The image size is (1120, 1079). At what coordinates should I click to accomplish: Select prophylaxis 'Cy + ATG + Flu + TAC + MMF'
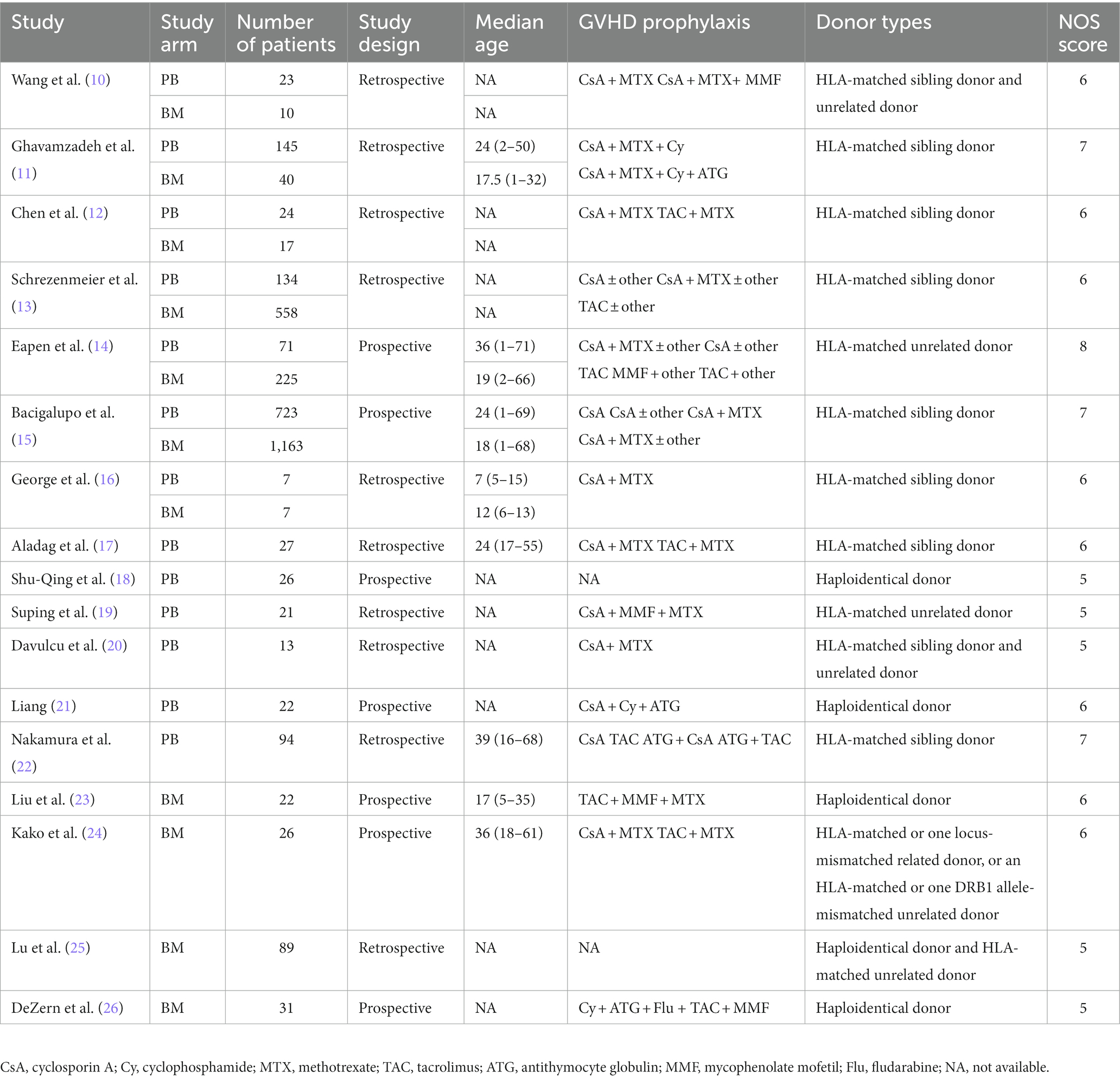674,1008
